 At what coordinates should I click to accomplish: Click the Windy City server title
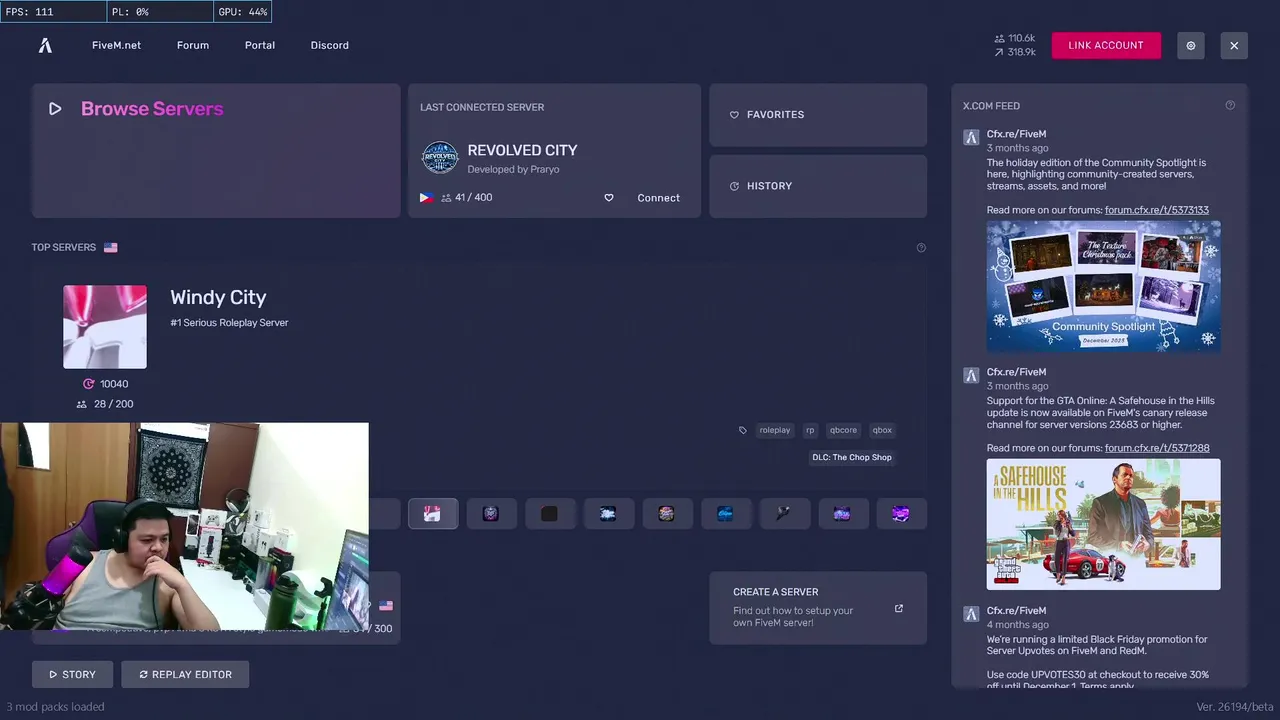218,297
